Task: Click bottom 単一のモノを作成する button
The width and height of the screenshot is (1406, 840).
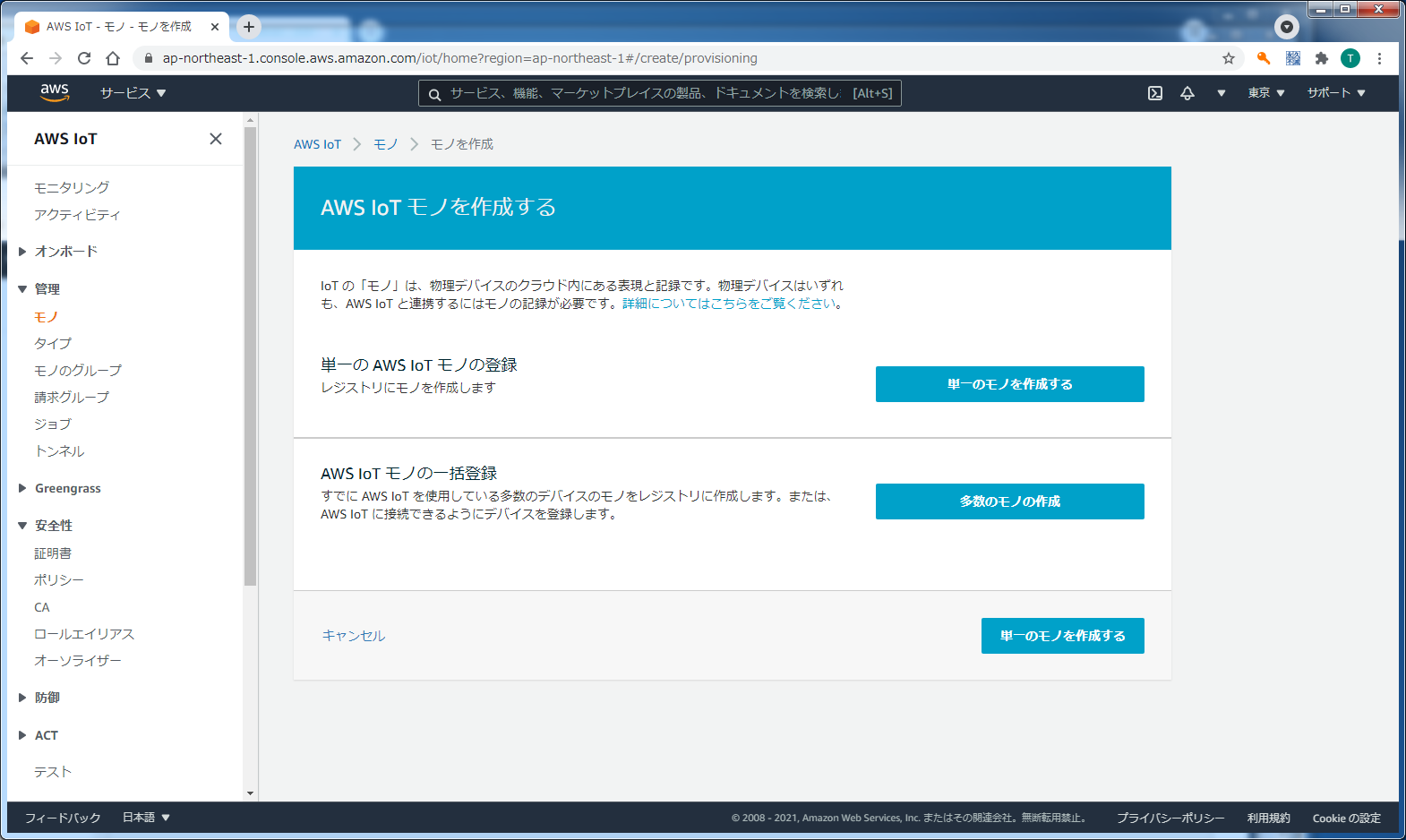Action: pos(1063,636)
